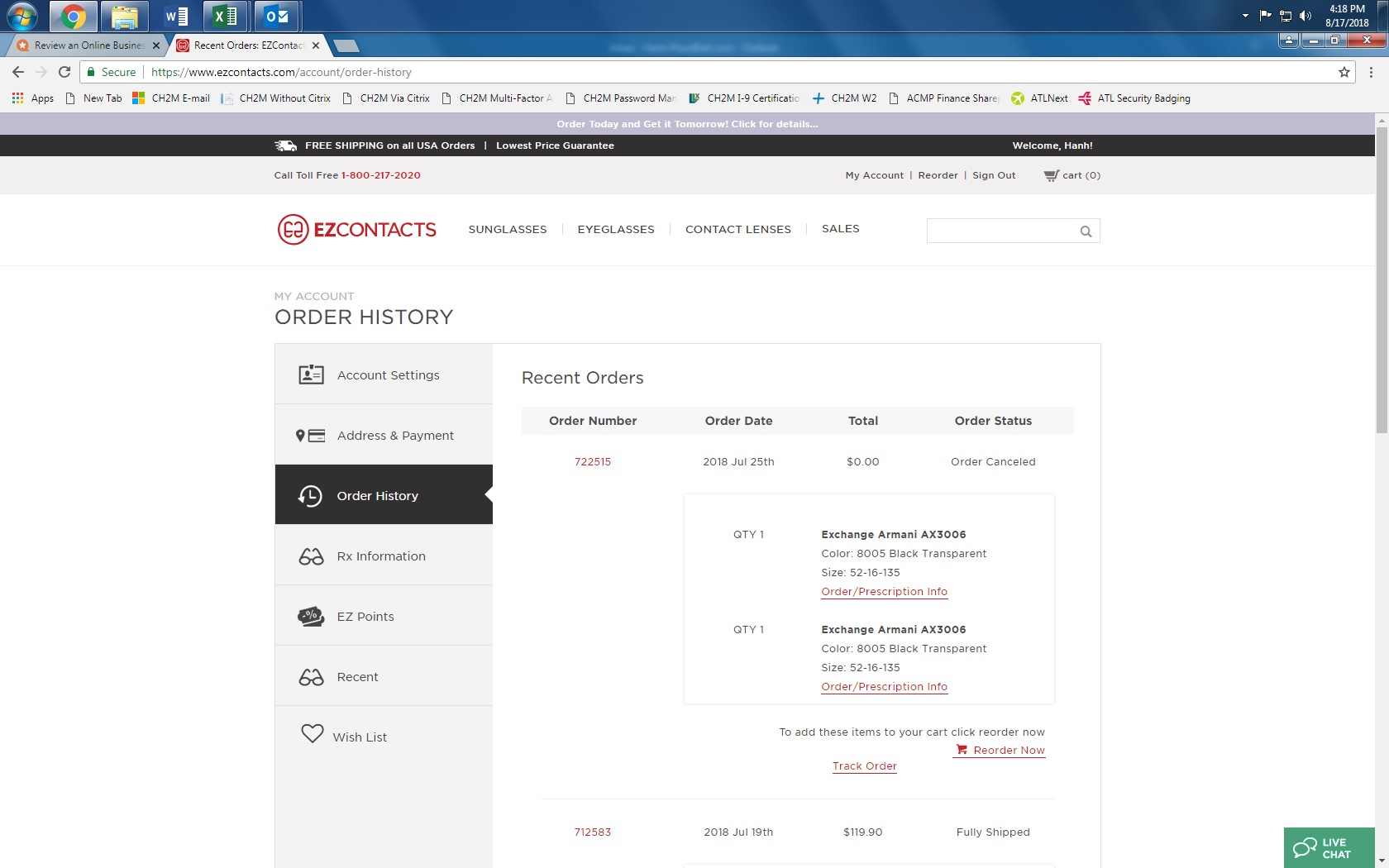This screenshot has width=1389, height=868.
Task: Click the Reorder Now link
Action: click(x=1008, y=751)
